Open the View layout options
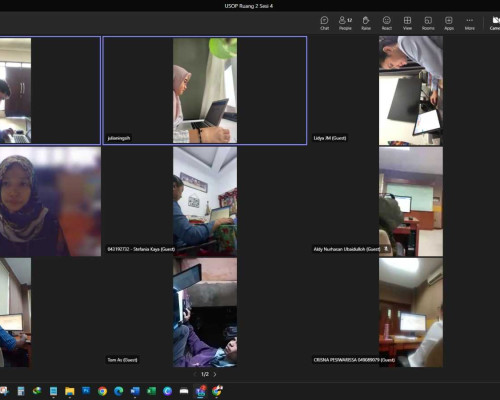Viewport: 500px width, 400px height. (407, 23)
